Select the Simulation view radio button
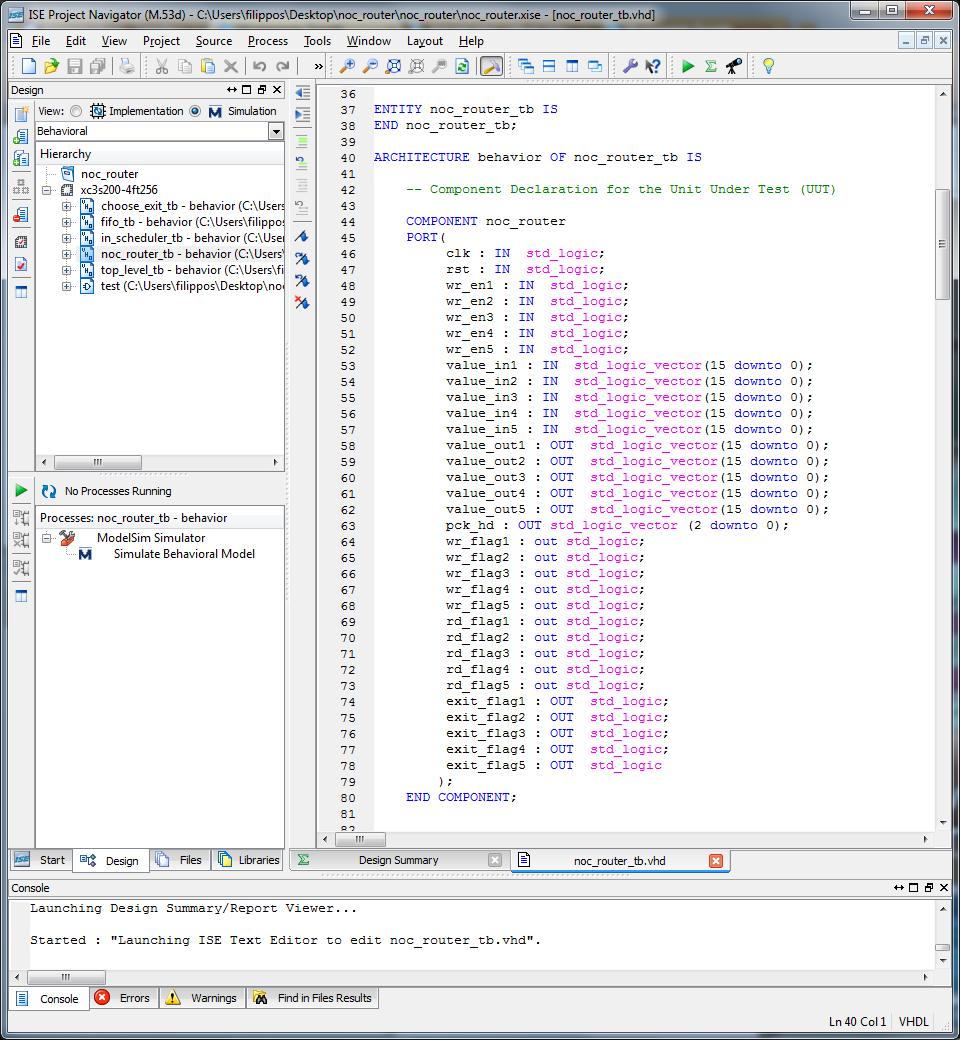This screenshot has width=960, height=1040. coord(195,111)
